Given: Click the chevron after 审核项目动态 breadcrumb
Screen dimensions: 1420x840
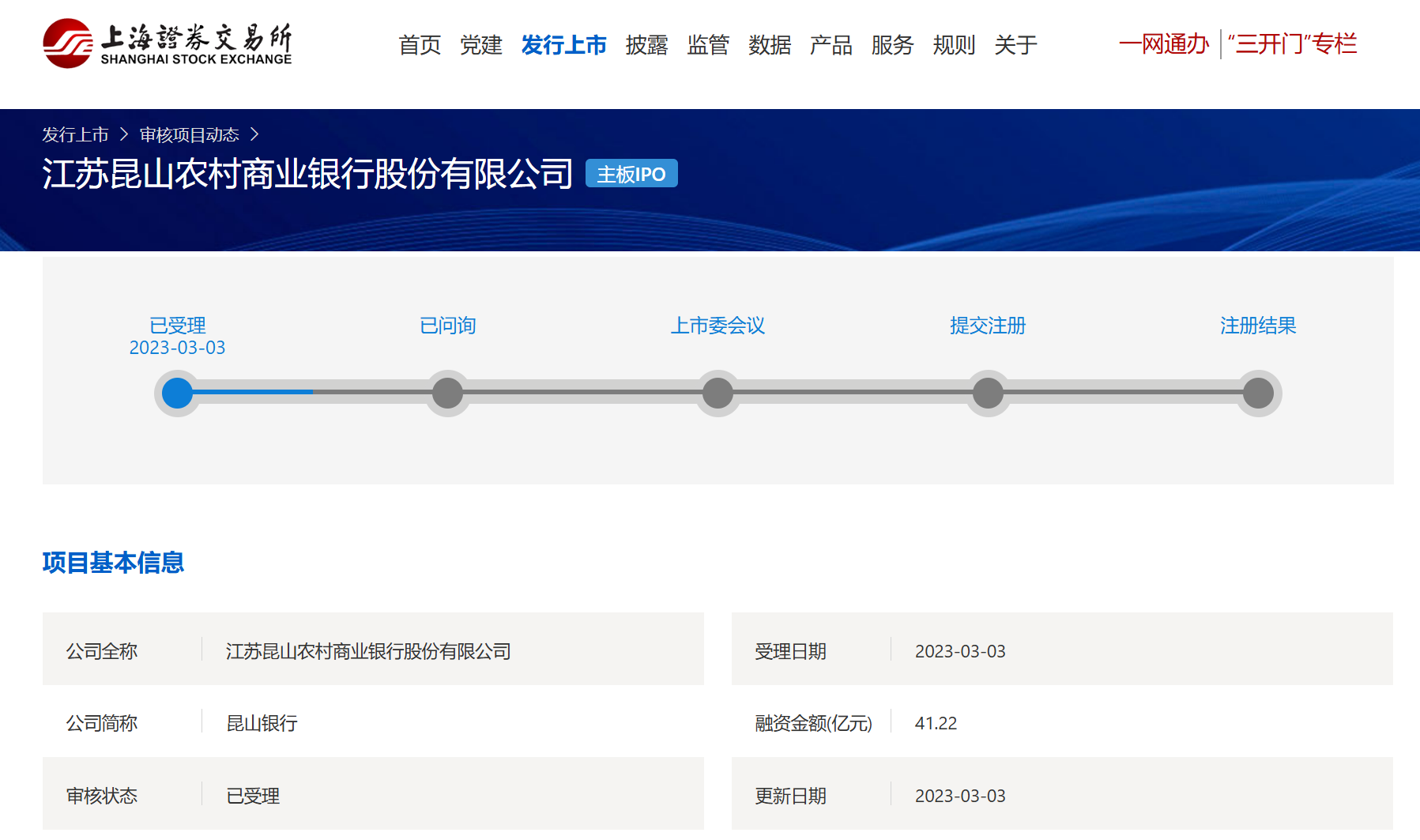Looking at the screenshot, I should 254,135.
